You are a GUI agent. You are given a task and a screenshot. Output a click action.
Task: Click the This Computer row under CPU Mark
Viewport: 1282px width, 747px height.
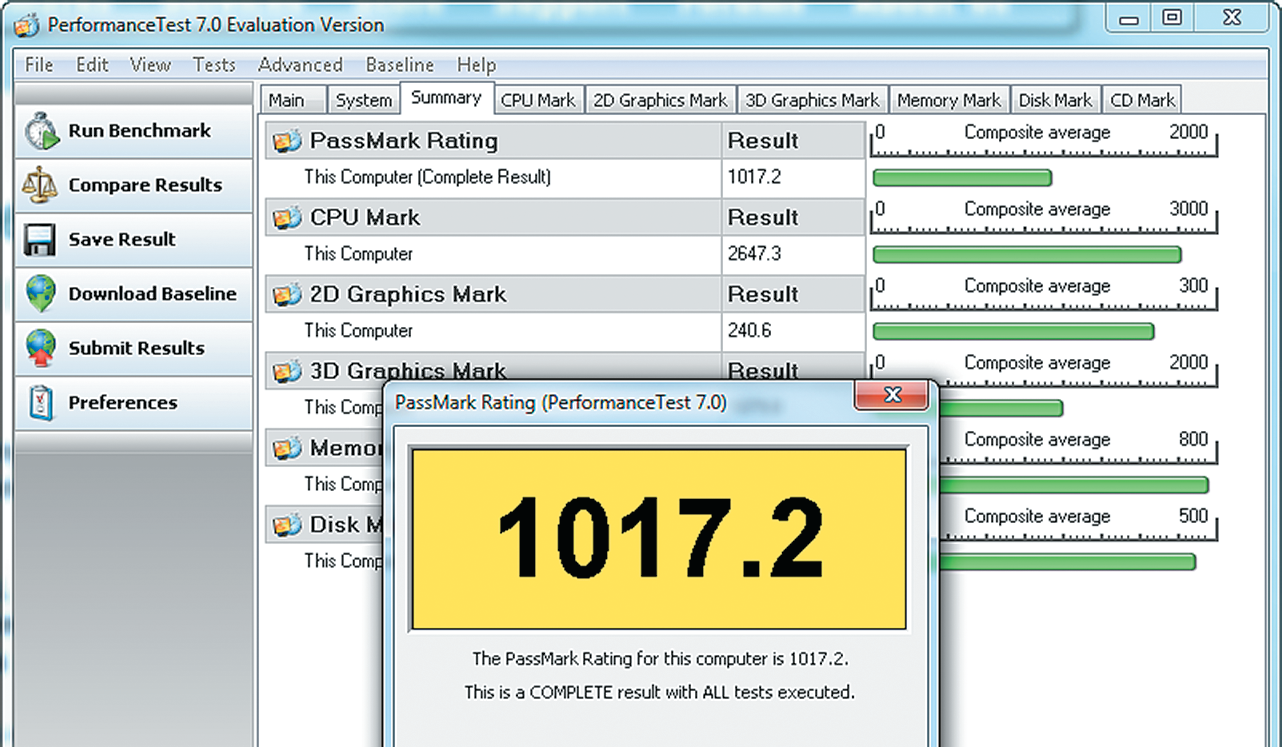point(565,255)
